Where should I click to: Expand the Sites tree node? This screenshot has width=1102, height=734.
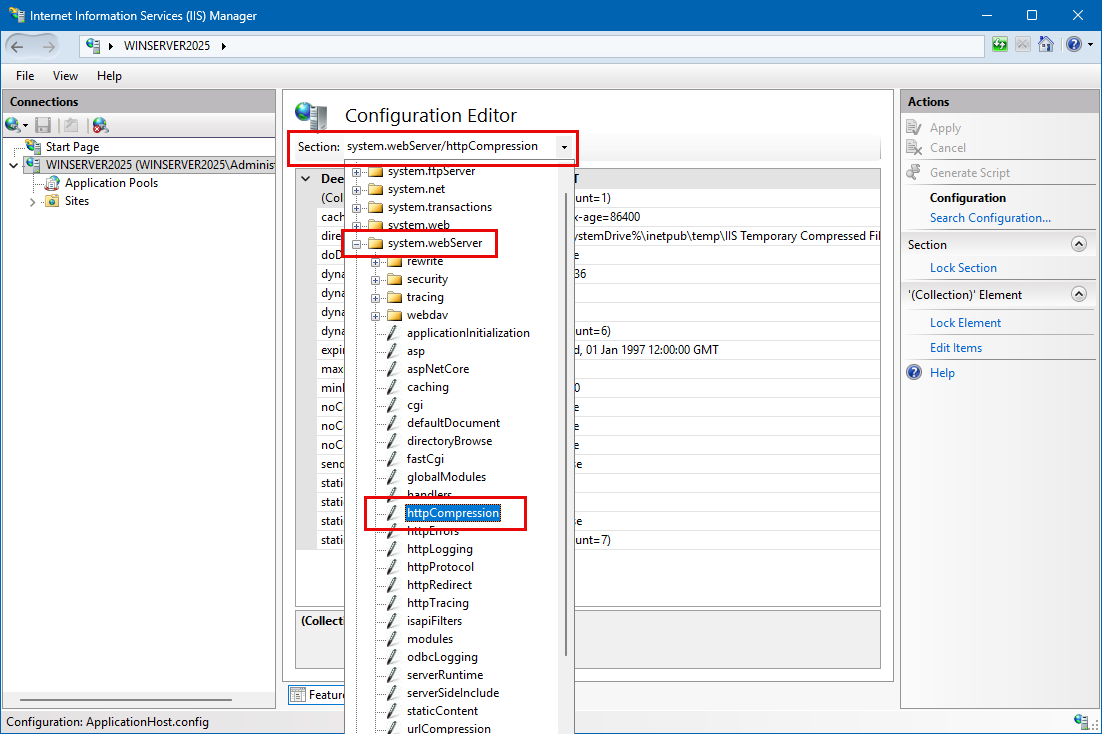35,201
